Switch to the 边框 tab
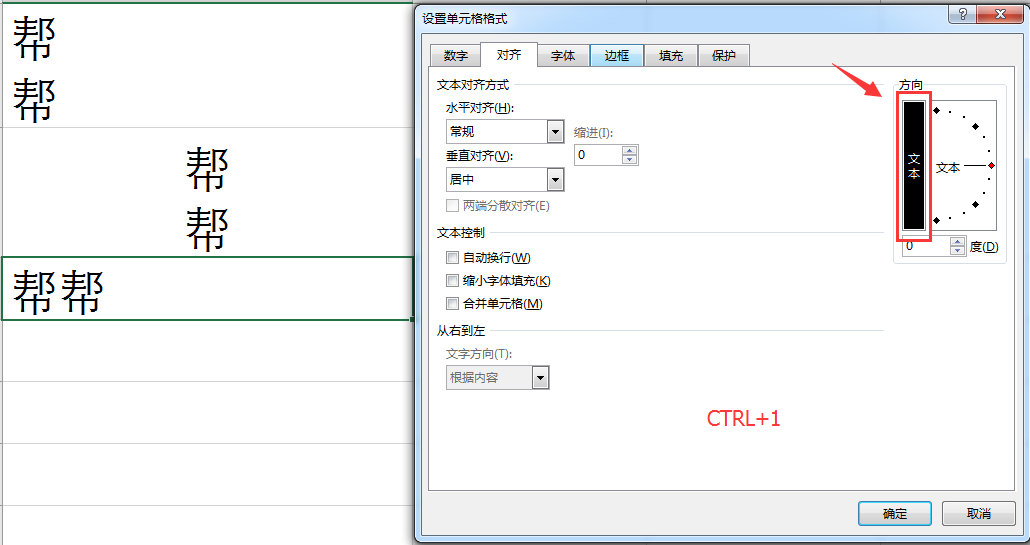This screenshot has height=545, width=1030. 617,56
